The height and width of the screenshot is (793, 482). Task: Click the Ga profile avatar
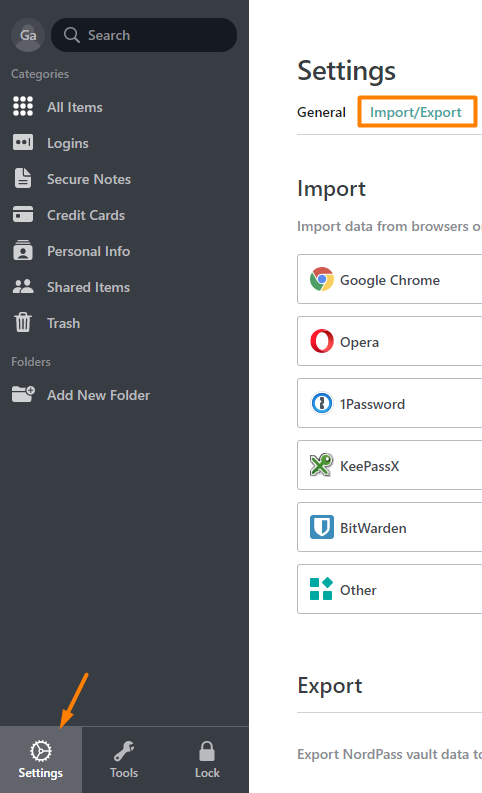click(28, 35)
